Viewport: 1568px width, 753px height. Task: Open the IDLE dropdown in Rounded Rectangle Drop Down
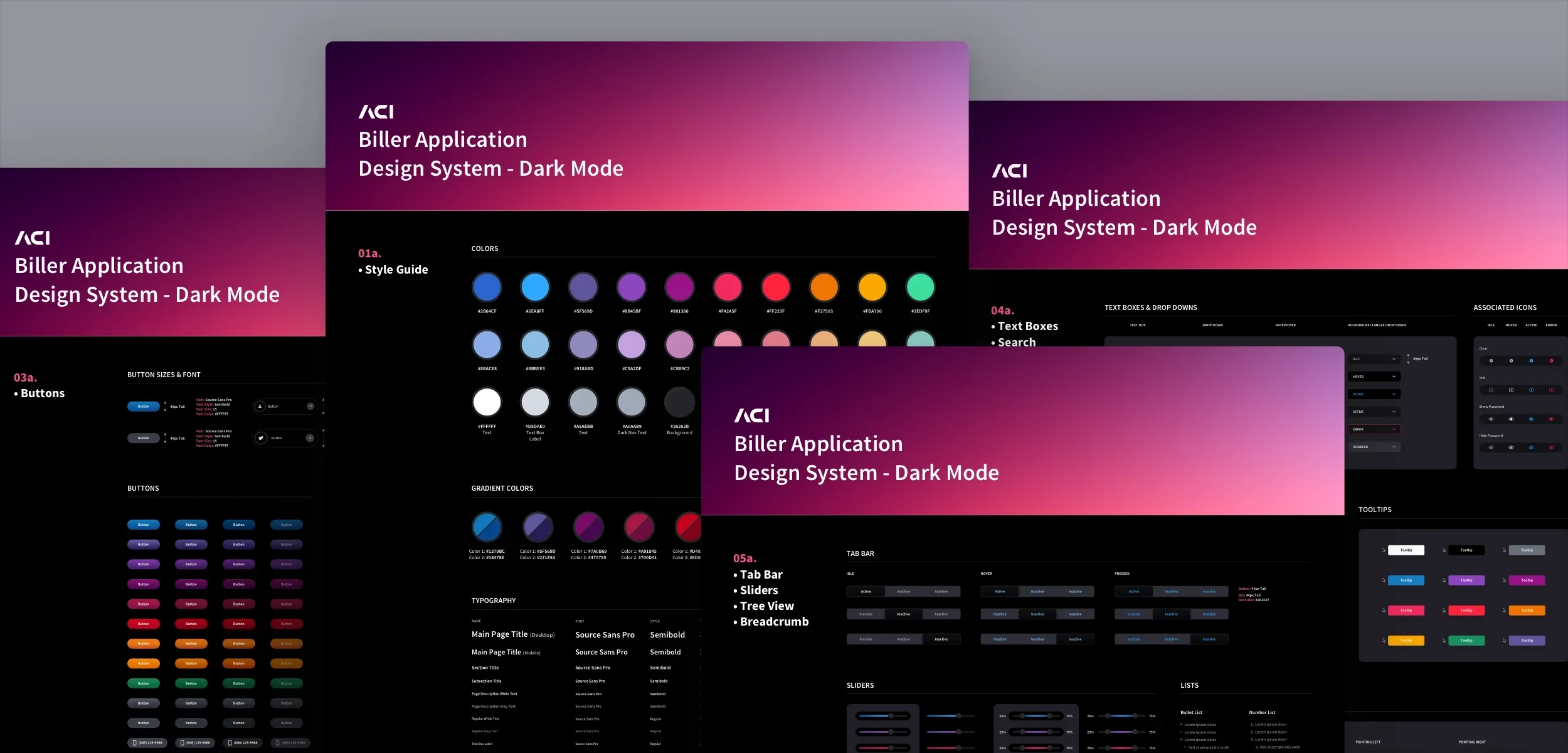(x=1374, y=359)
